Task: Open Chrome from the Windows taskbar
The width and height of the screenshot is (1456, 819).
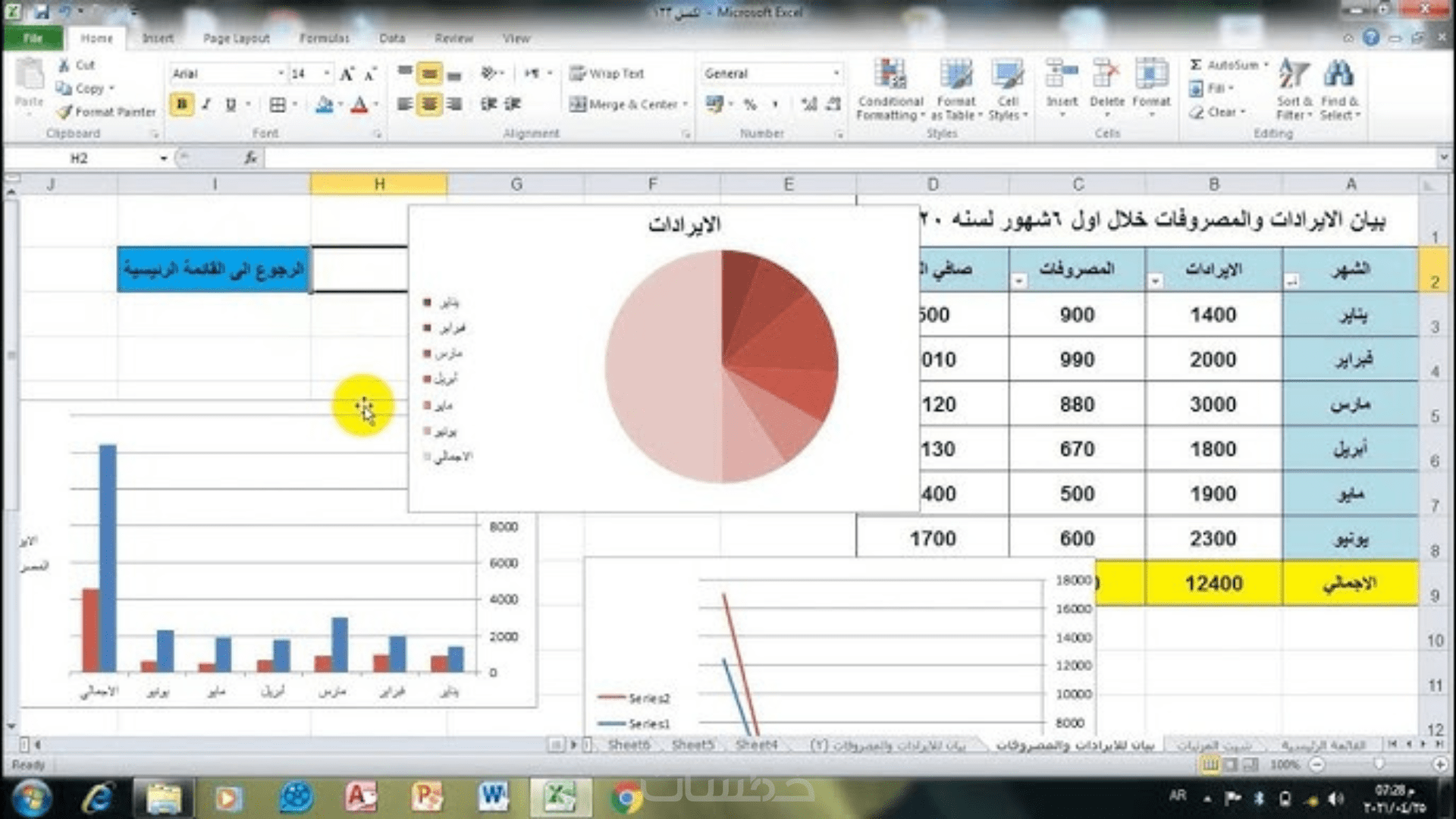Action: (x=626, y=797)
